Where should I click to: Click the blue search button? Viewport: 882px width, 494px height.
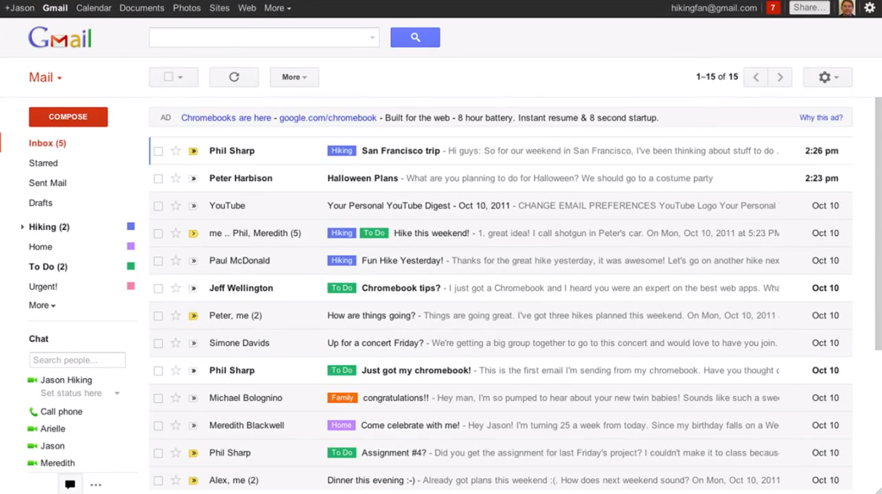click(415, 37)
